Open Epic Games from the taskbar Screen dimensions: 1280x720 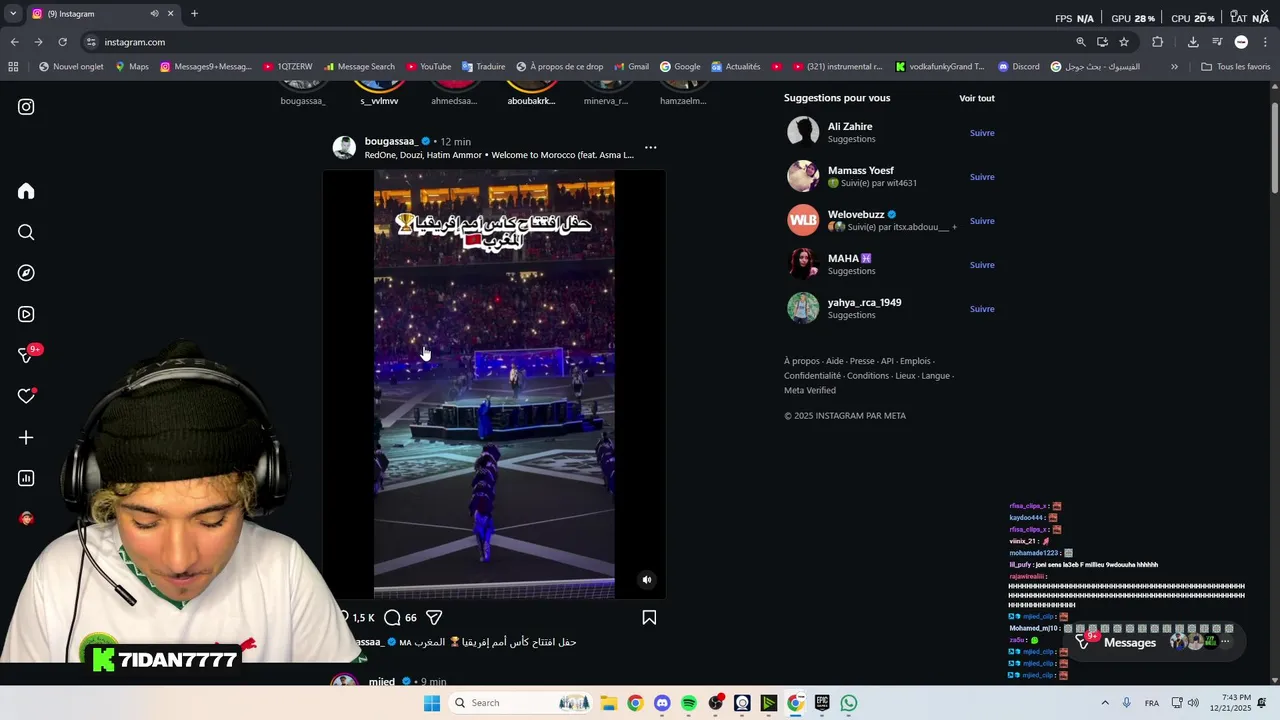[822, 703]
